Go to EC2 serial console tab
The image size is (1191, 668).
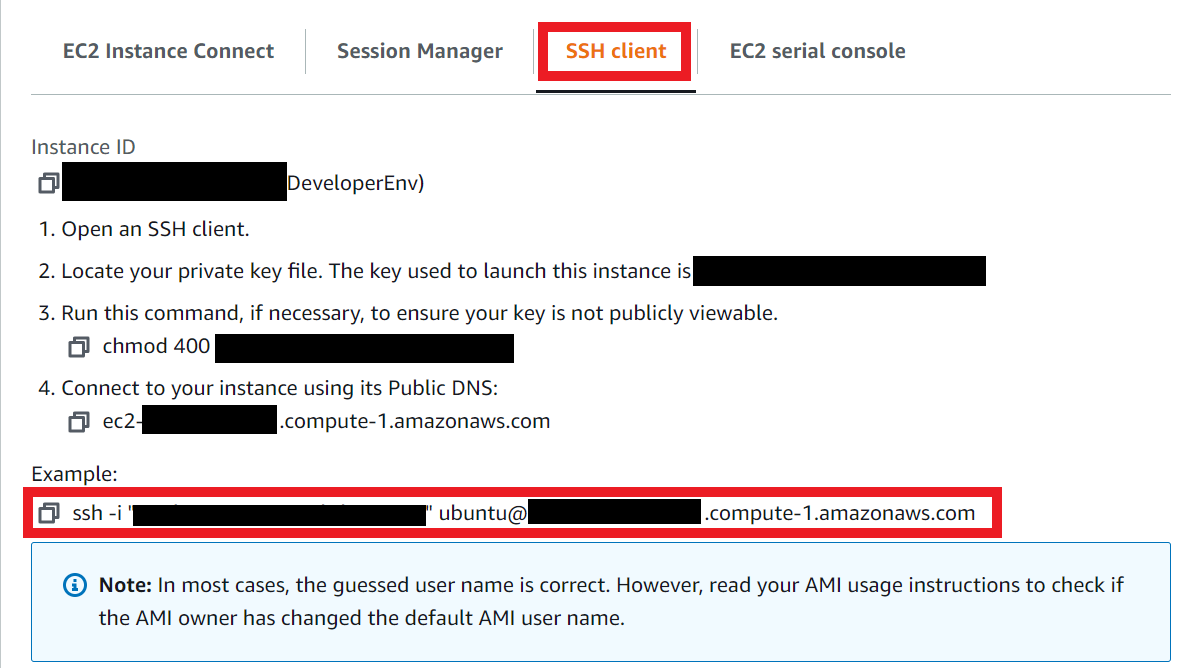point(817,51)
